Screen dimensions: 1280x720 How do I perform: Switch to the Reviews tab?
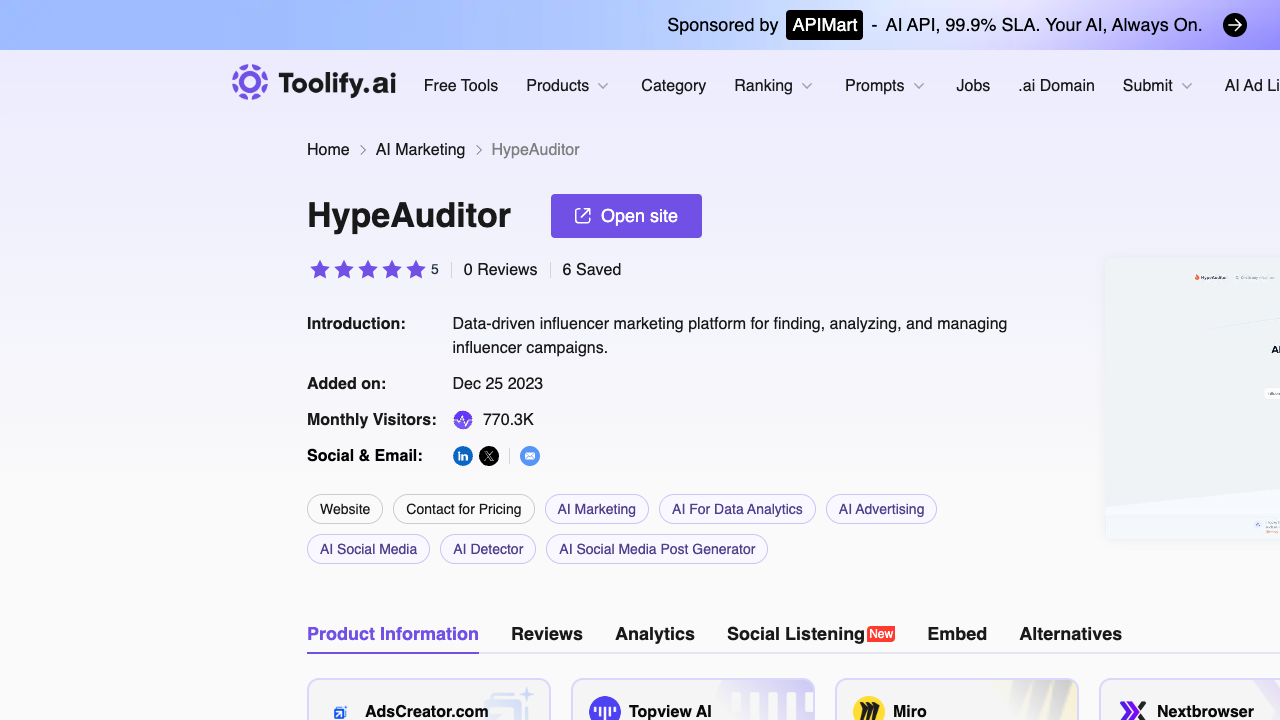(547, 634)
